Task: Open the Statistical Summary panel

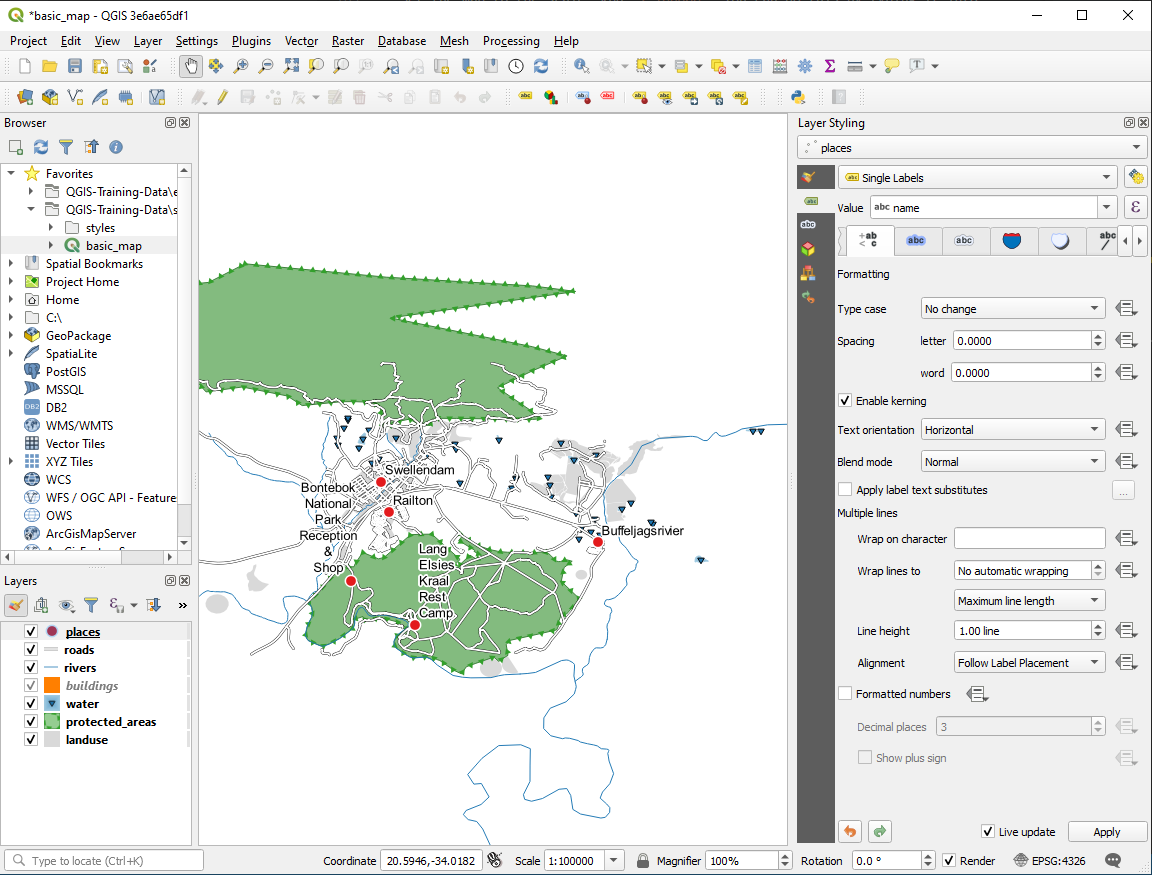Action: pos(828,66)
